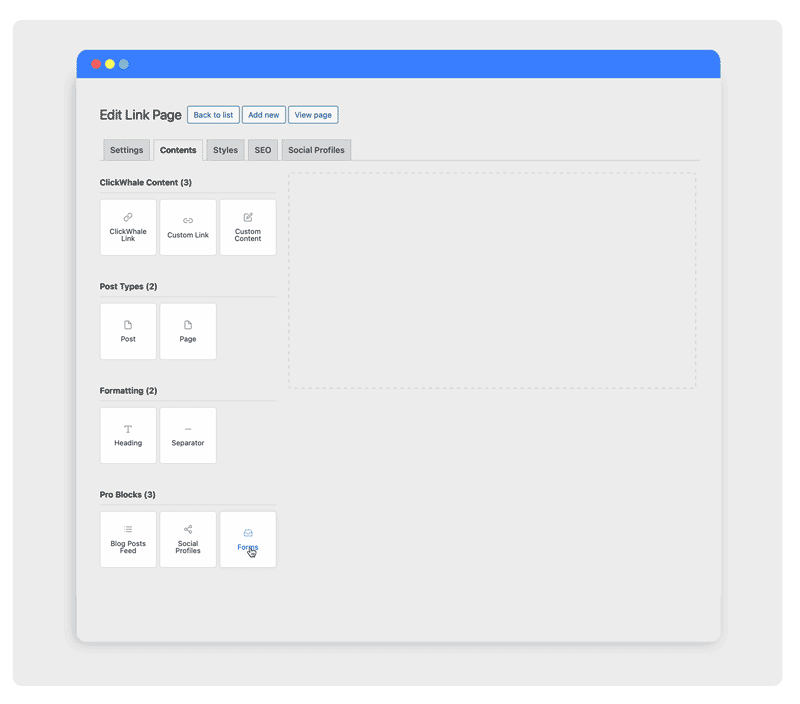Select the ClickWhale Link block icon
The image size is (800, 704).
(128, 217)
